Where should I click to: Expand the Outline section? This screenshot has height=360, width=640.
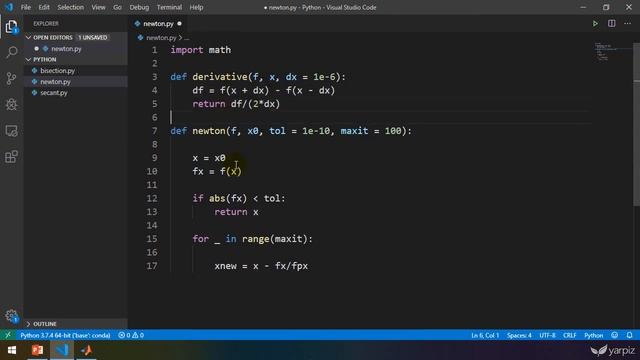[28, 324]
